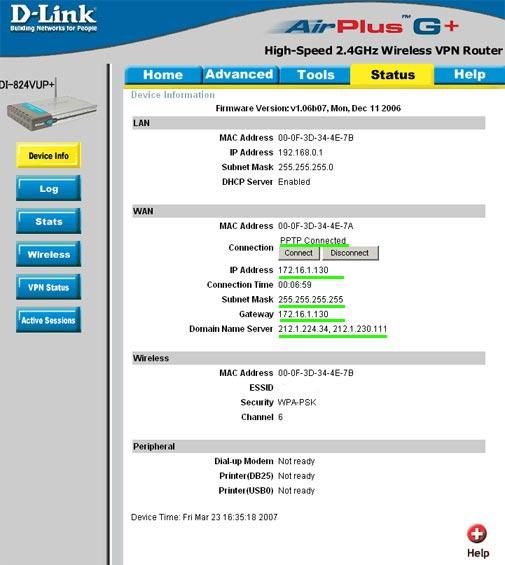The image size is (505, 565).
Task: Click the WAN Disconnect button
Action: click(350, 253)
